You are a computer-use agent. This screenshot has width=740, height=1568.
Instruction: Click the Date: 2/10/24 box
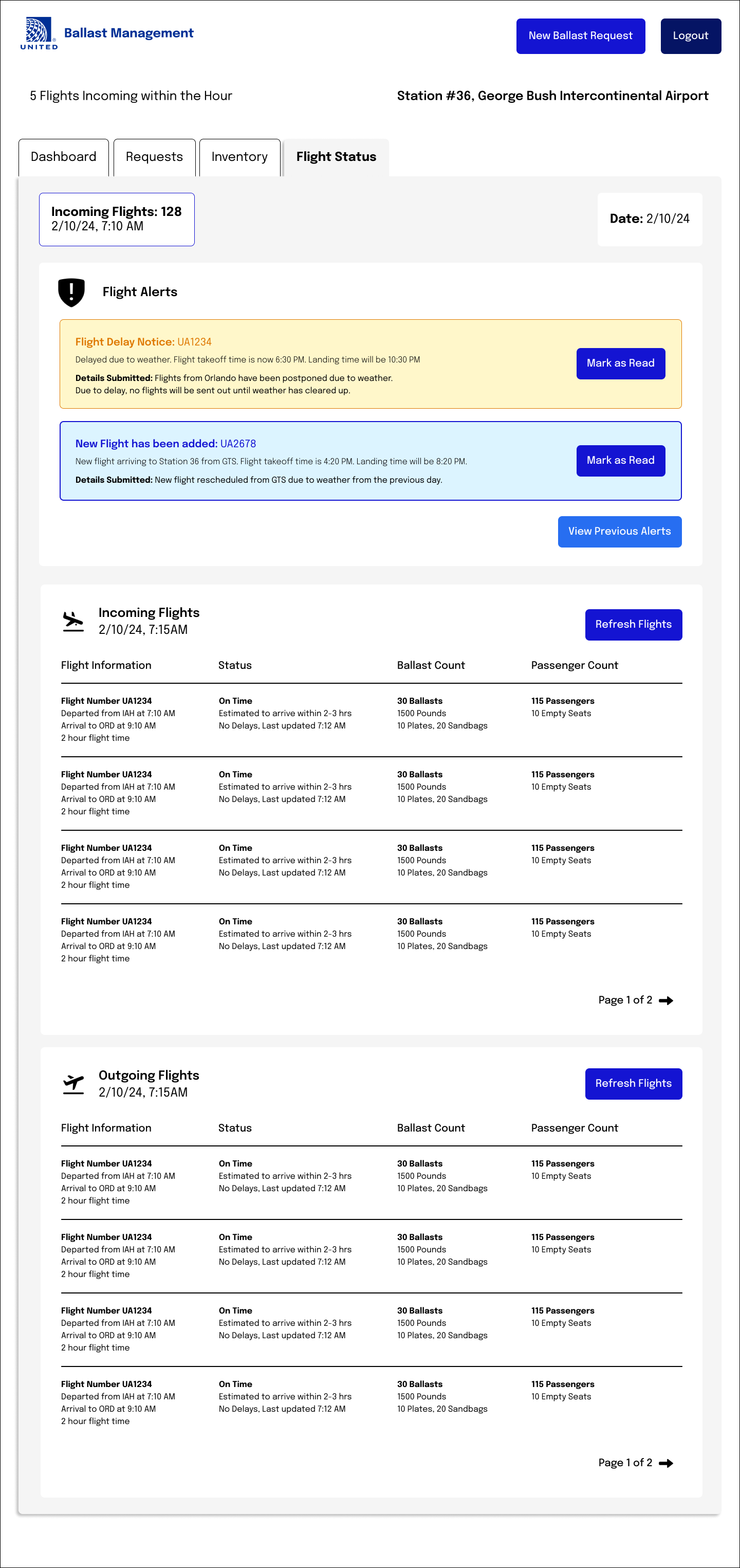coord(650,219)
